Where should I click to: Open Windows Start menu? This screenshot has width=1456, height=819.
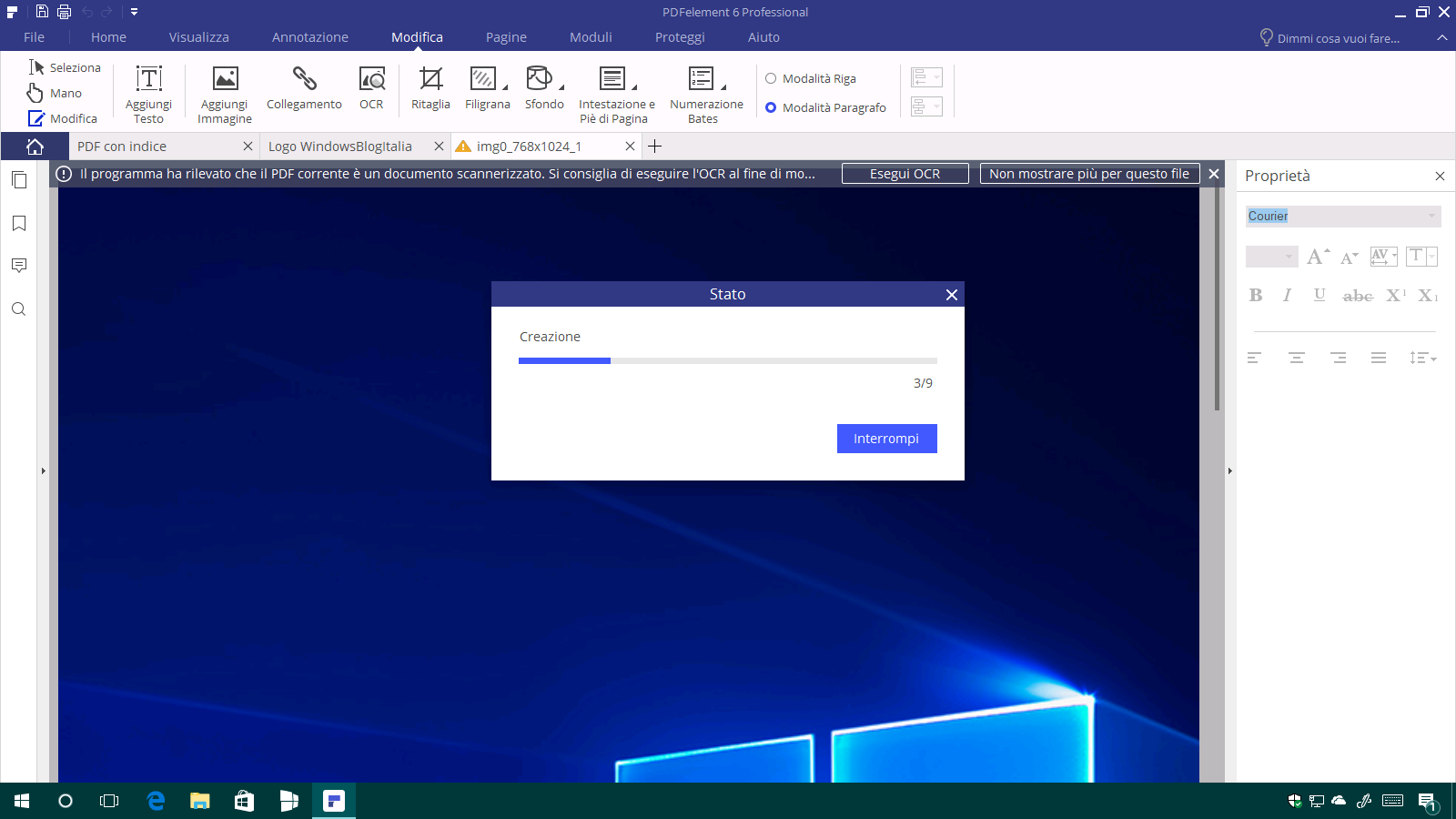pyautogui.click(x=22, y=801)
